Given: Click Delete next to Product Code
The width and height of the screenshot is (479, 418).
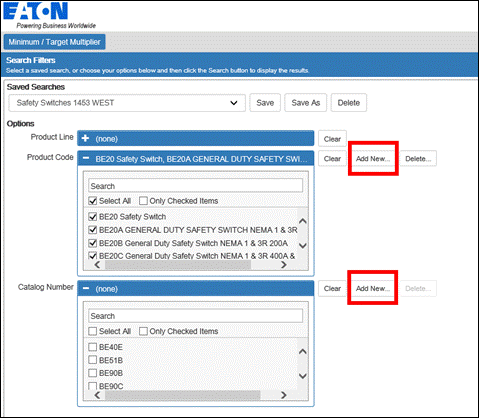Looking at the screenshot, I should pos(418,159).
